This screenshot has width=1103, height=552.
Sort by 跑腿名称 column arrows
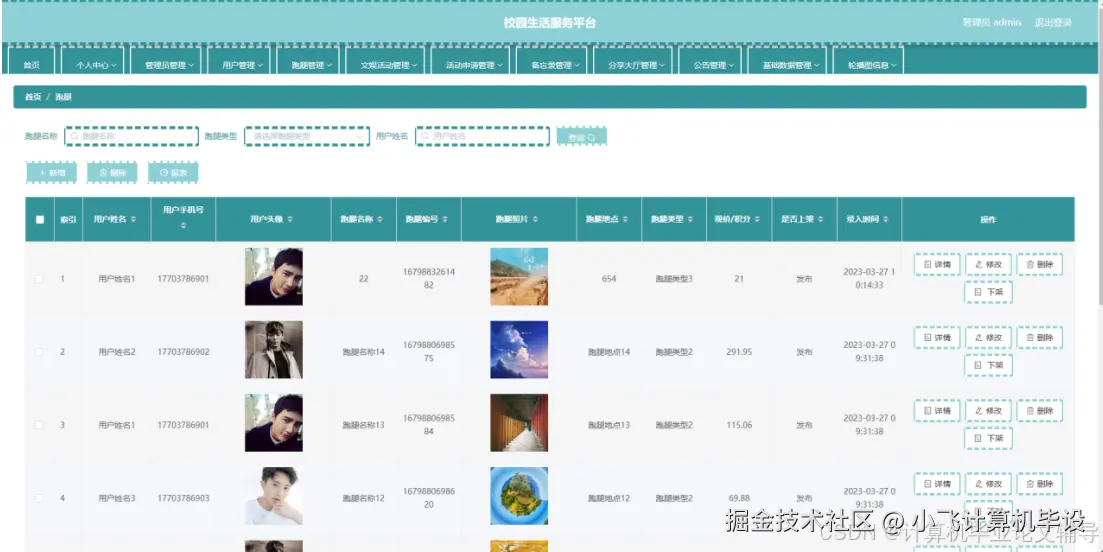380,219
